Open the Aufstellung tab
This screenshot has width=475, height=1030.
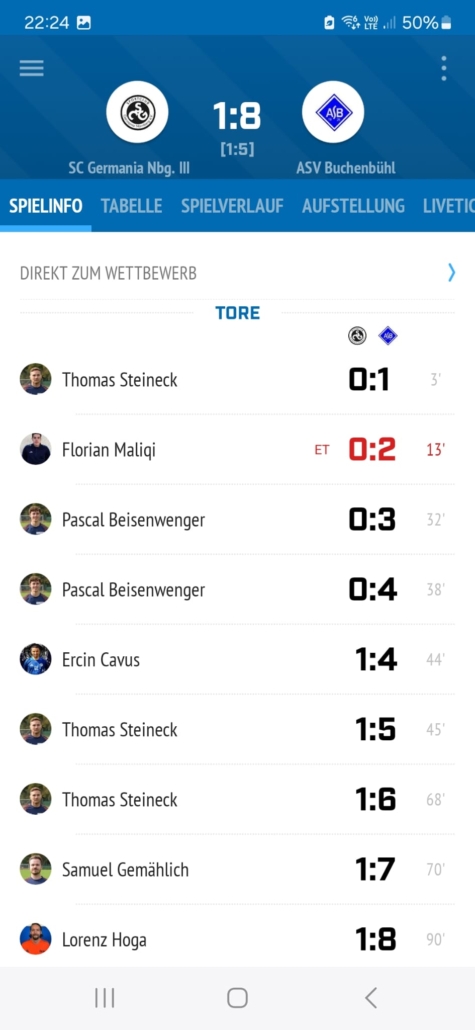(x=353, y=206)
